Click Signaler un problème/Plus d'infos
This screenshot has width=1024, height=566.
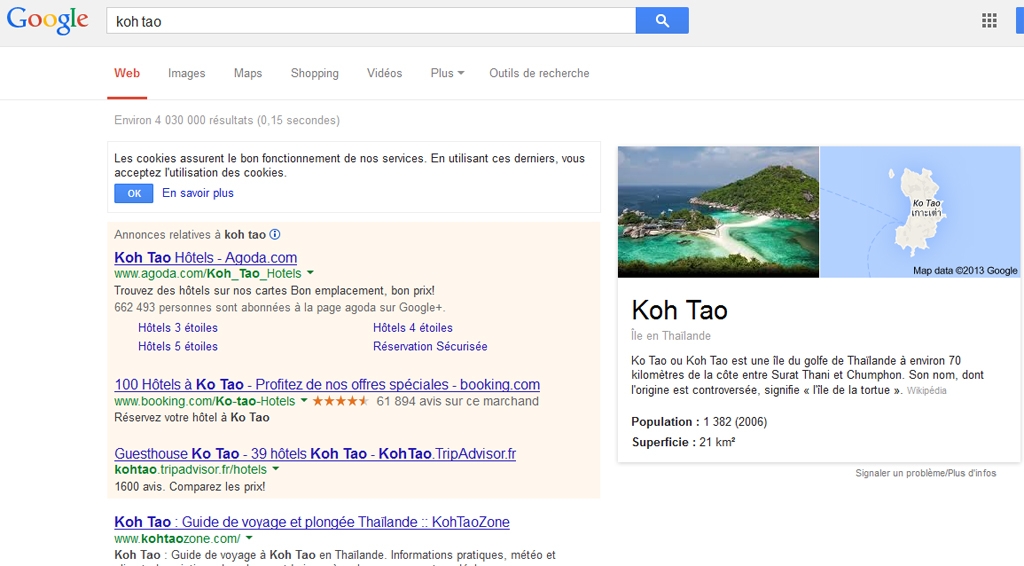coord(925,473)
